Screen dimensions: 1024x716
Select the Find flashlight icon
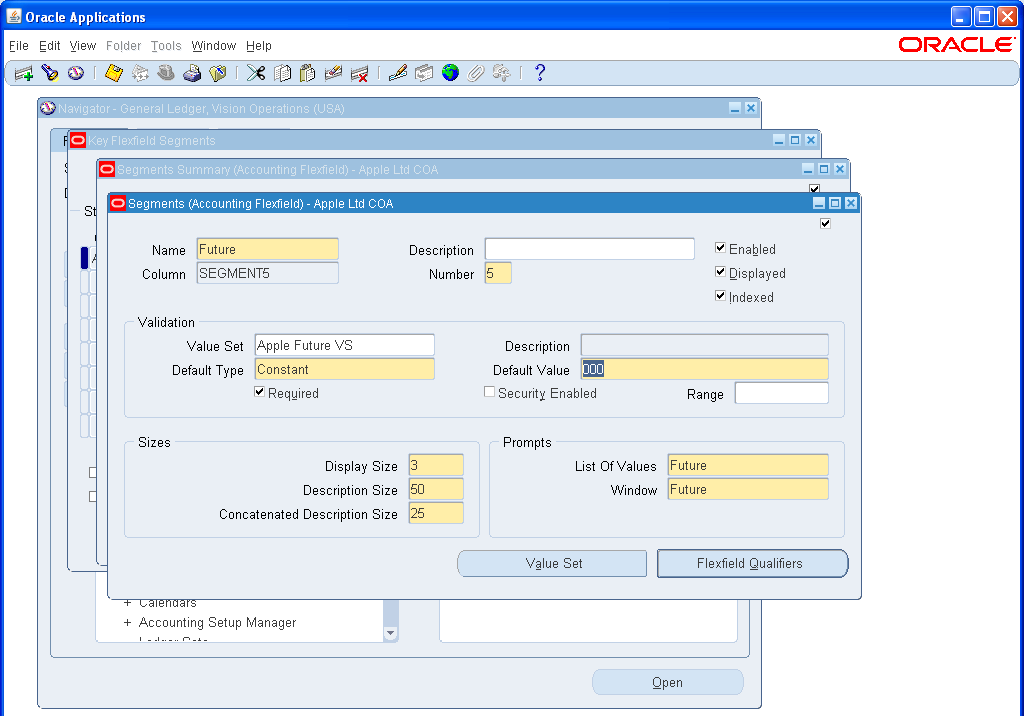coord(48,72)
